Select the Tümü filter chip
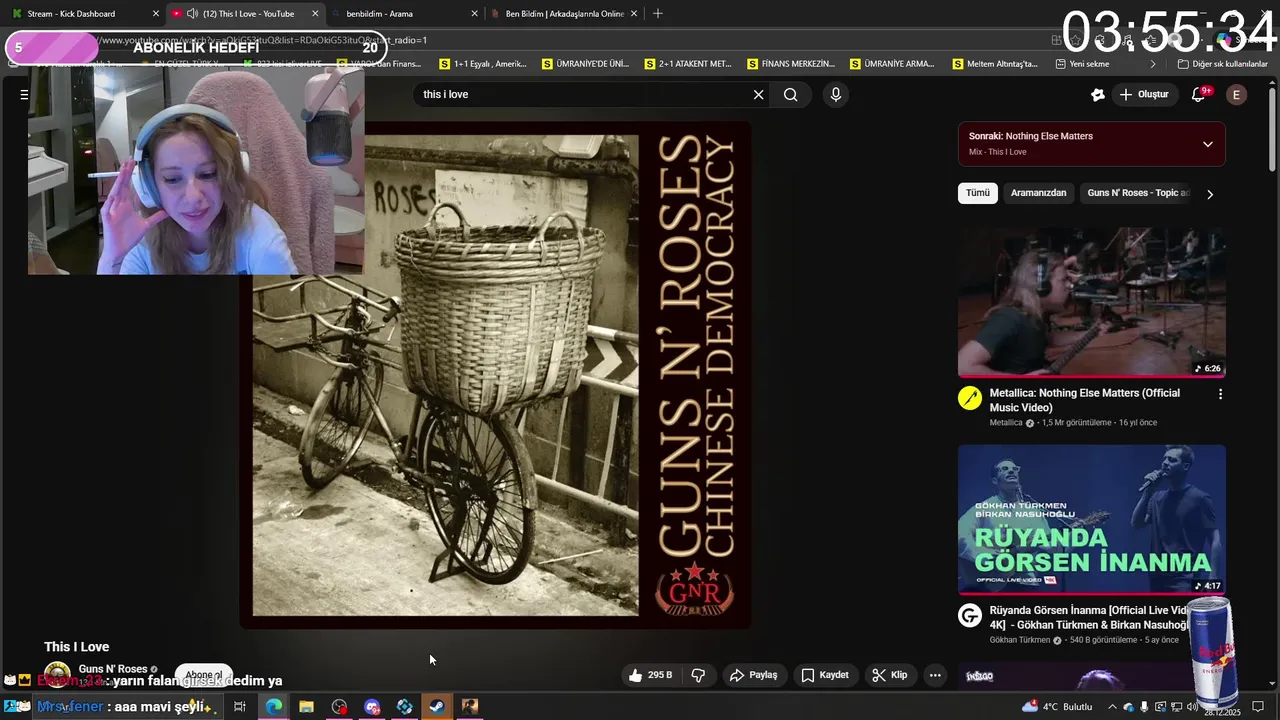Viewport: 1280px width, 720px height. click(x=977, y=193)
